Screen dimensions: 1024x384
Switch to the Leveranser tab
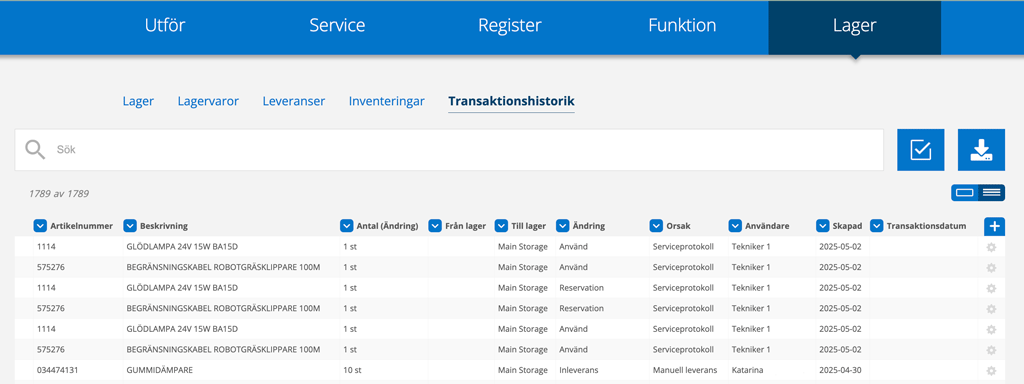(x=294, y=101)
